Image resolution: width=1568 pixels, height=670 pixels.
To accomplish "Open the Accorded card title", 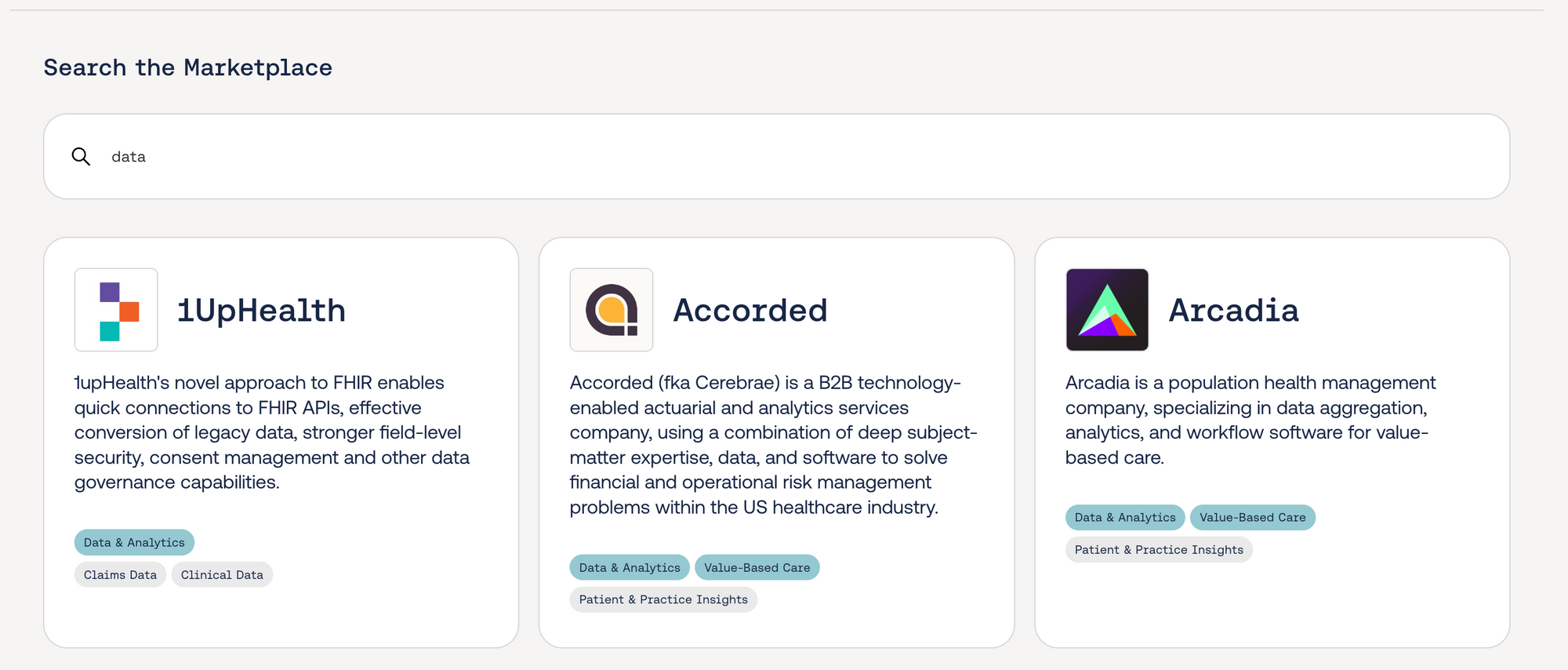I will point(750,311).
